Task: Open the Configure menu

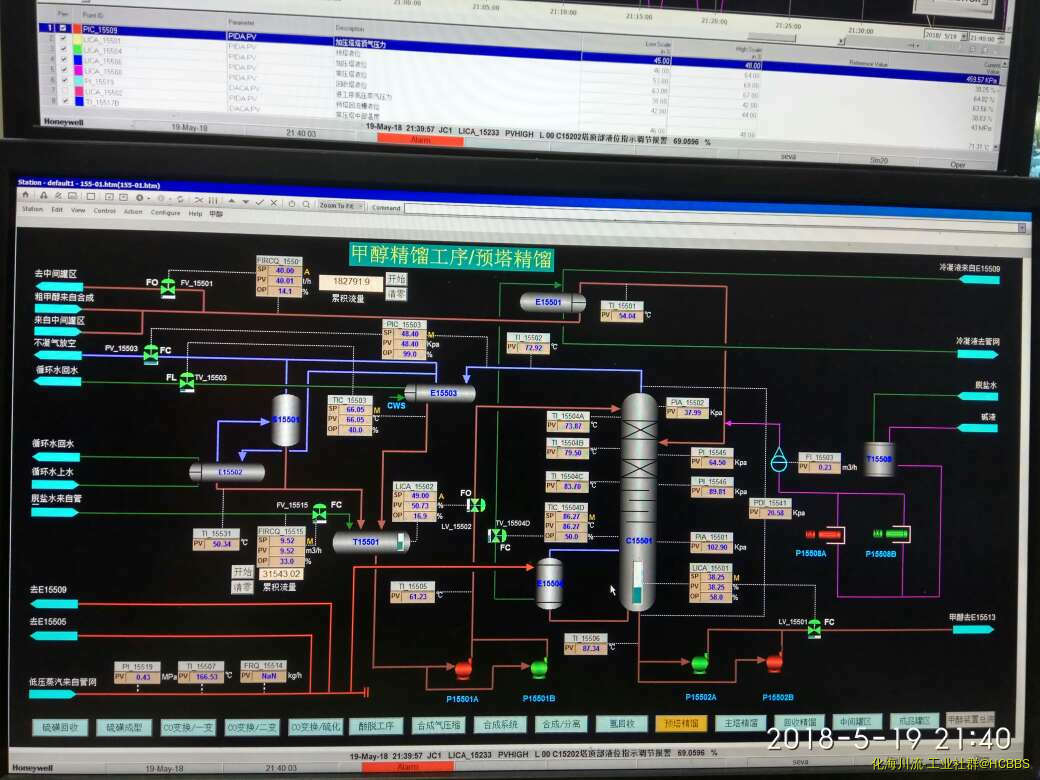Action: (166, 213)
